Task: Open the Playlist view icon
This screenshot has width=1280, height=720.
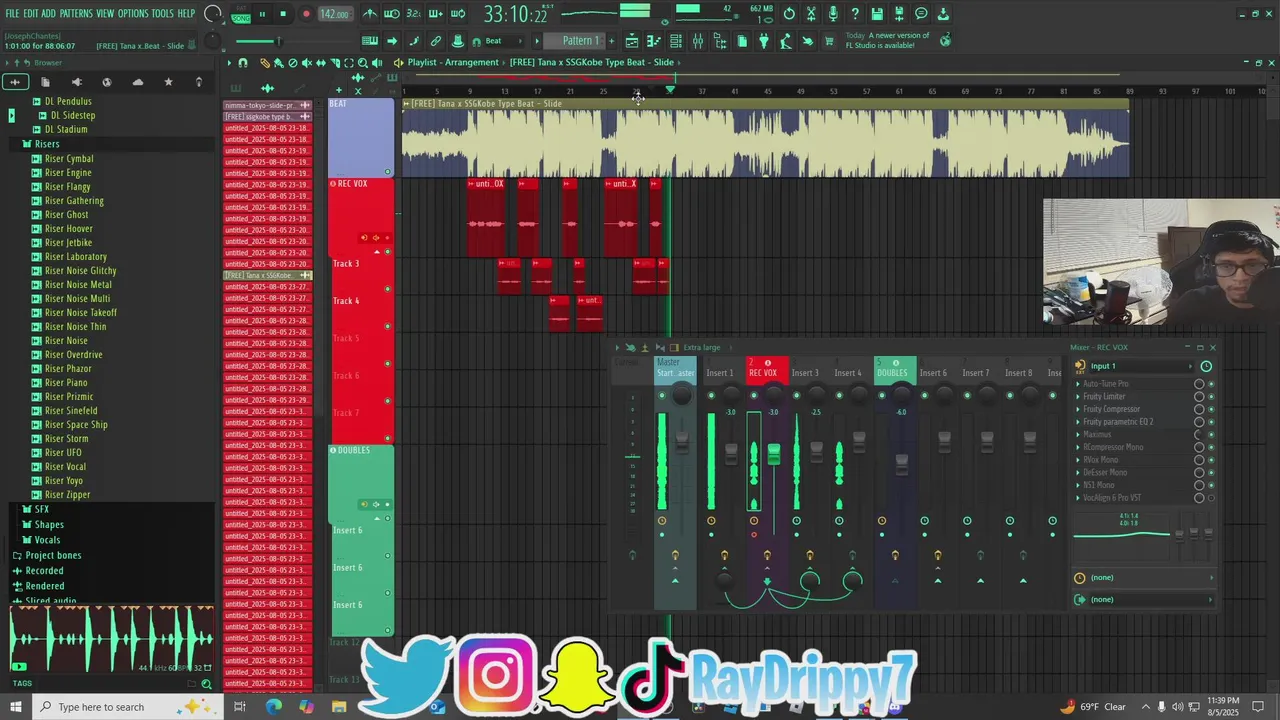Action: (631, 41)
